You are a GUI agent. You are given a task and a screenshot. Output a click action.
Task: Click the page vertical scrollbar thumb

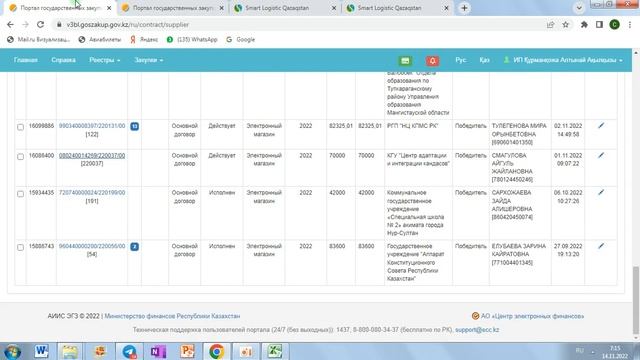tap(636, 300)
